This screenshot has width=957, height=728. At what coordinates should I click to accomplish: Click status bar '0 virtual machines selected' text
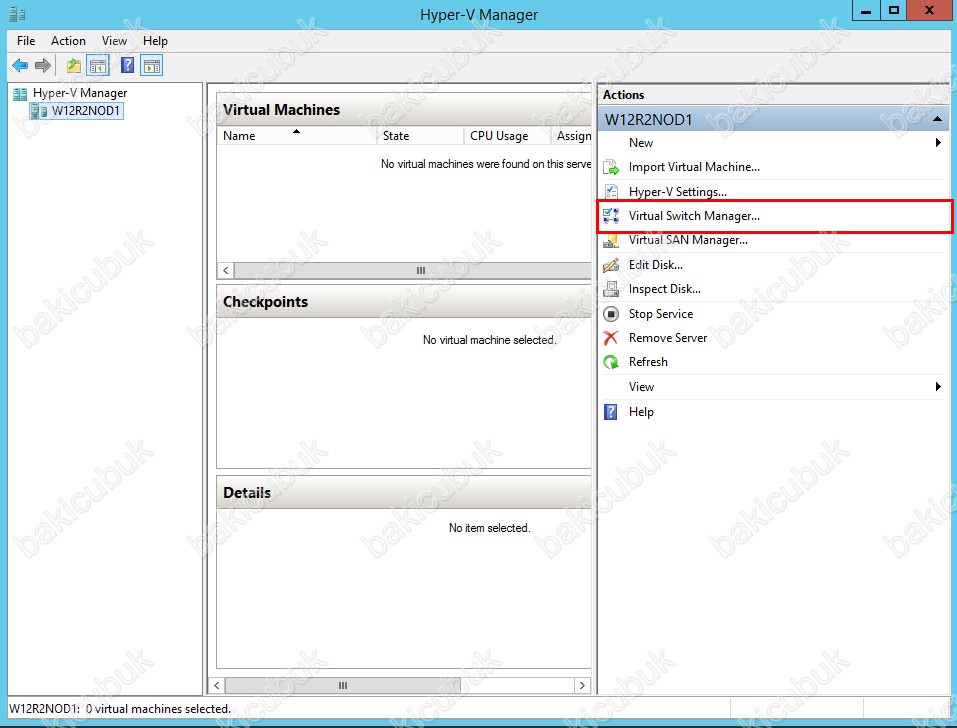pyautogui.click(x=158, y=708)
